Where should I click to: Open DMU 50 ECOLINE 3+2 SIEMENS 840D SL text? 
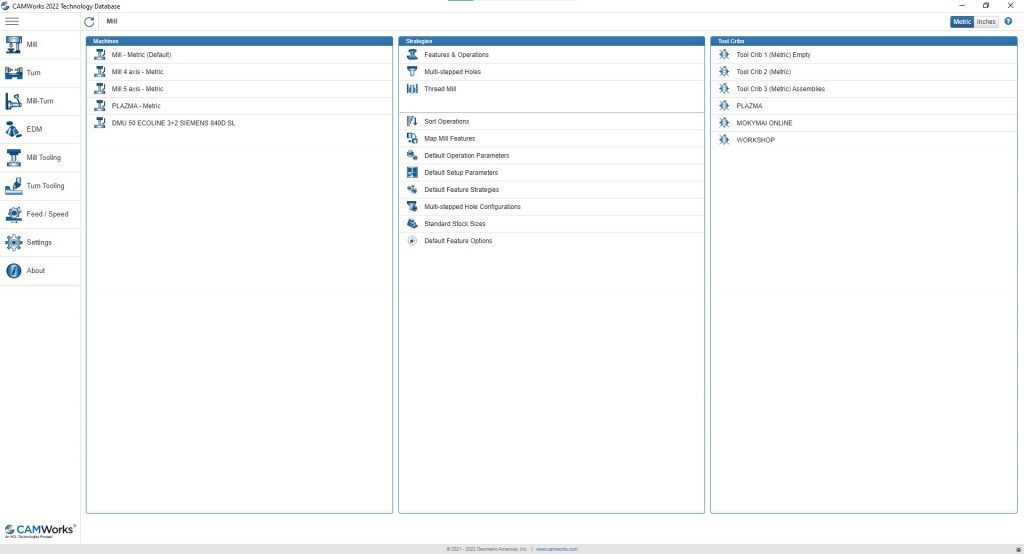coord(173,123)
